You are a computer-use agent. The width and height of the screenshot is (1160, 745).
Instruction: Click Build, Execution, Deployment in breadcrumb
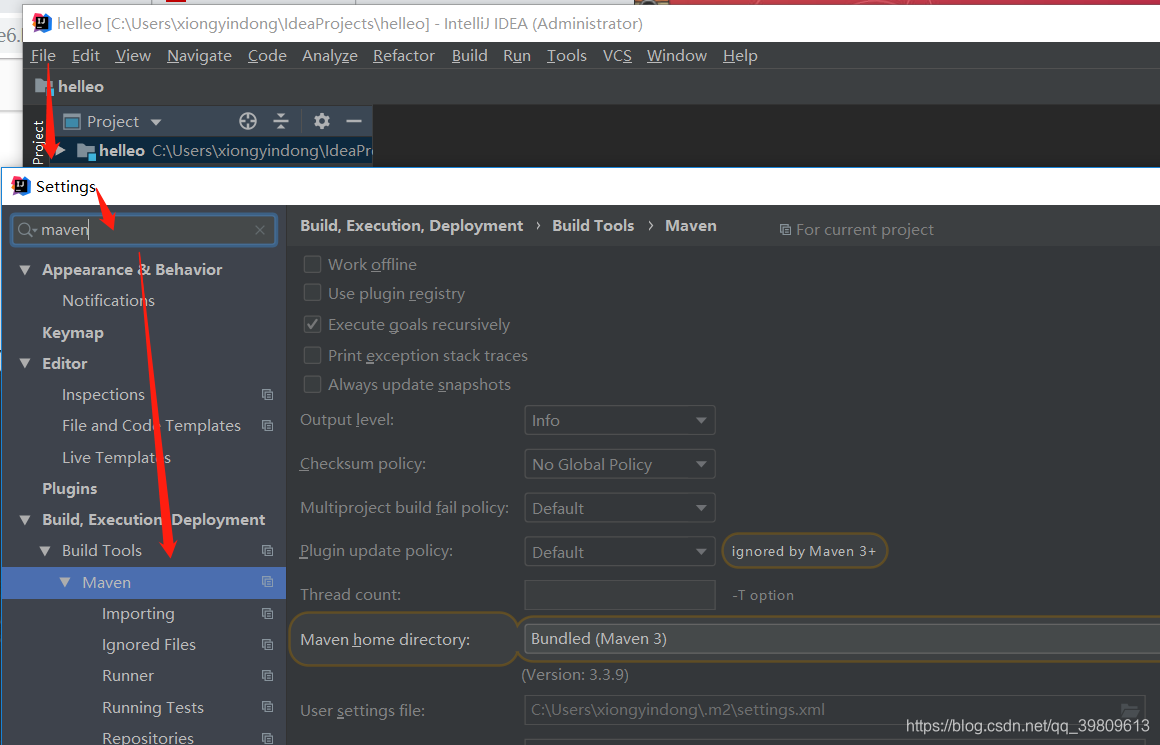pyautogui.click(x=411, y=226)
